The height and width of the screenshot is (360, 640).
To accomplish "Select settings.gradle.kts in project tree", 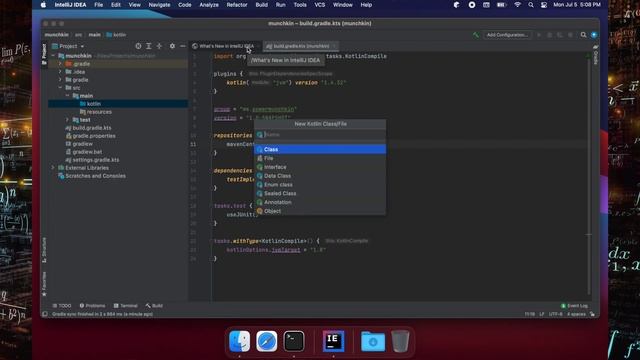I will coord(92,160).
